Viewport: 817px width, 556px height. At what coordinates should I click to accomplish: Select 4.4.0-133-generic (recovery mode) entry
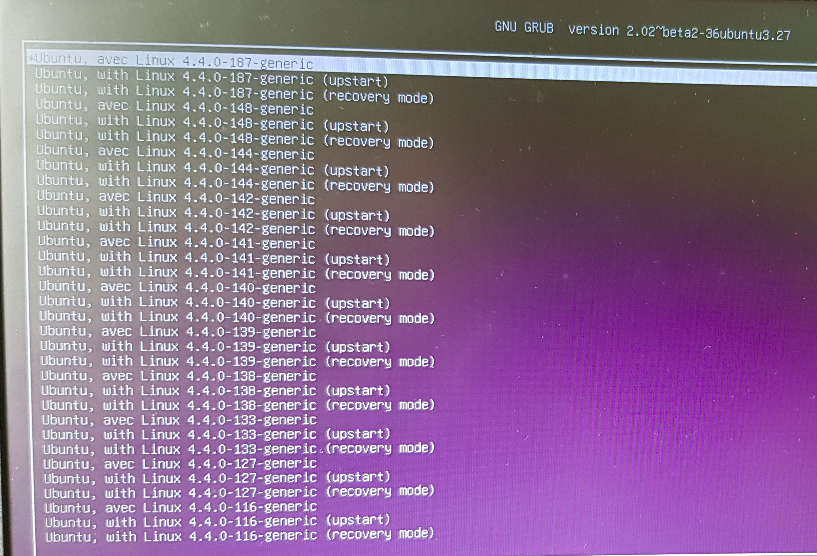[x=239, y=448]
